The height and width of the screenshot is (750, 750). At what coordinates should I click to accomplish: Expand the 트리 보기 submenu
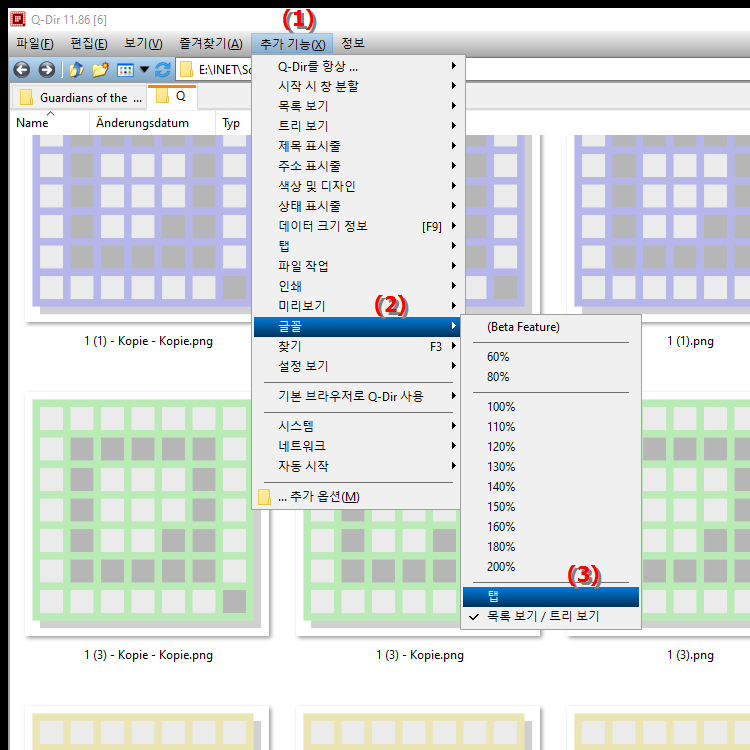click(357, 126)
